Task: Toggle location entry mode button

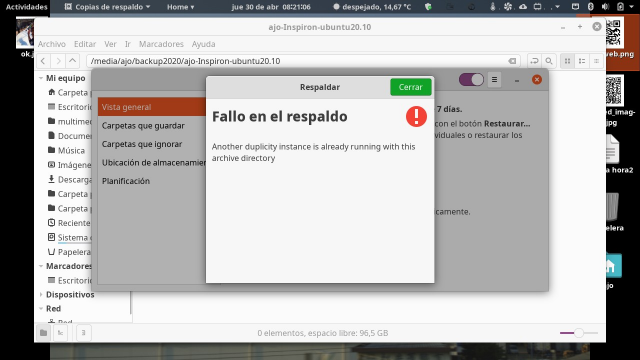Action: pyautogui.click(x=534, y=61)
